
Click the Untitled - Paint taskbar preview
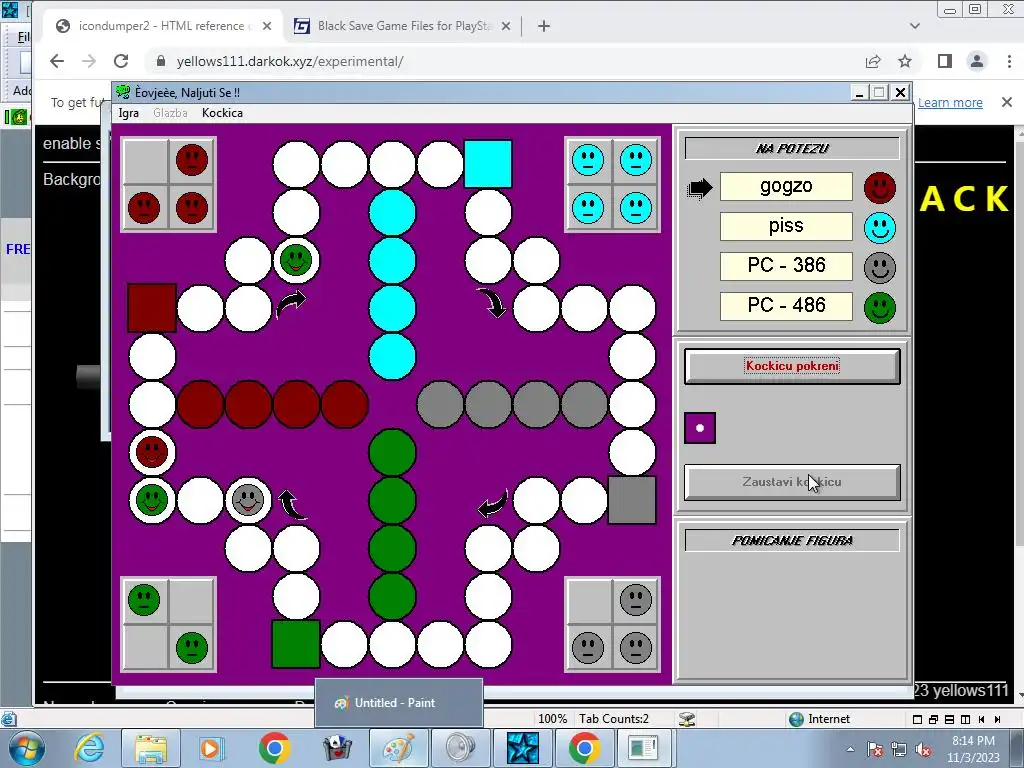tap(398, 703)
